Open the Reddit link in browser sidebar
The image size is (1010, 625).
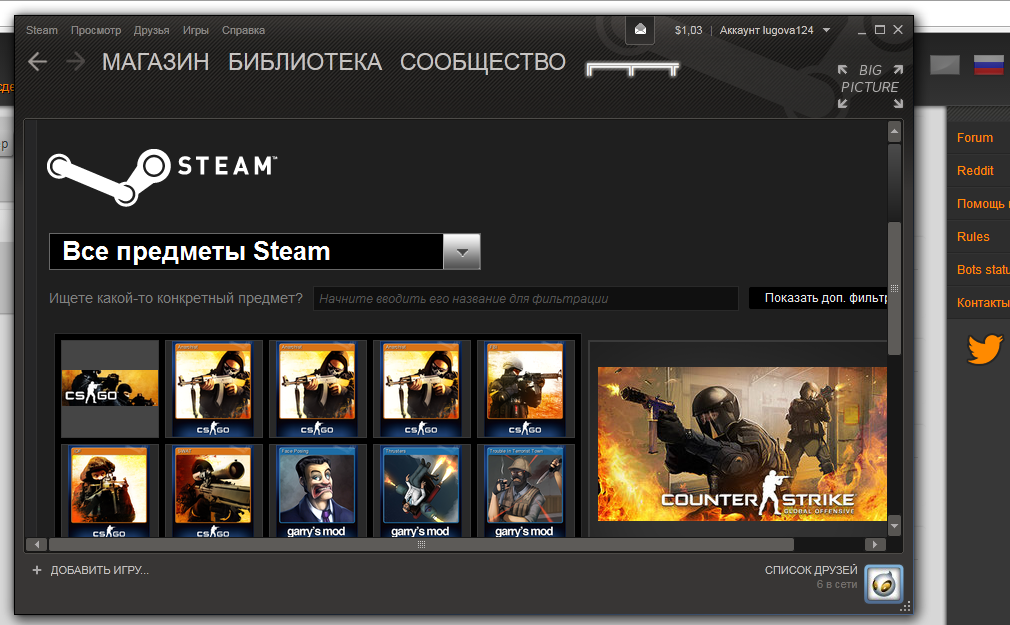click(x=975, y=171)
